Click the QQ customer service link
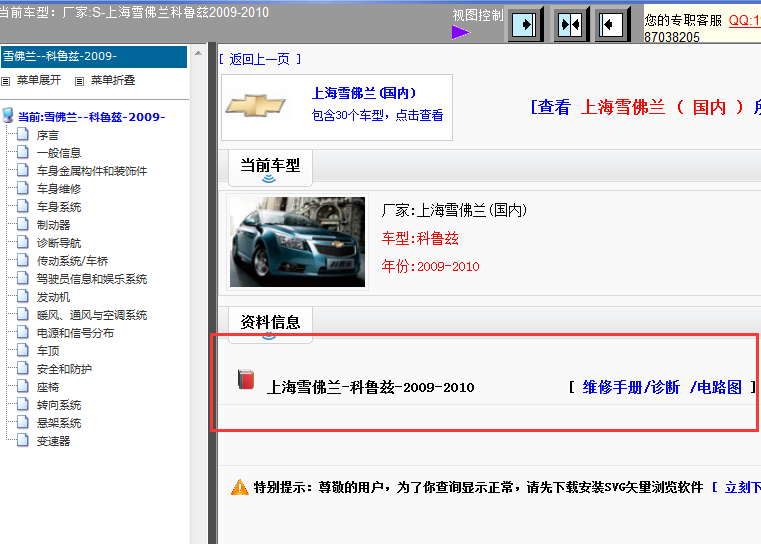This screenshot has width=761, height=544. [x=744, y=20]
